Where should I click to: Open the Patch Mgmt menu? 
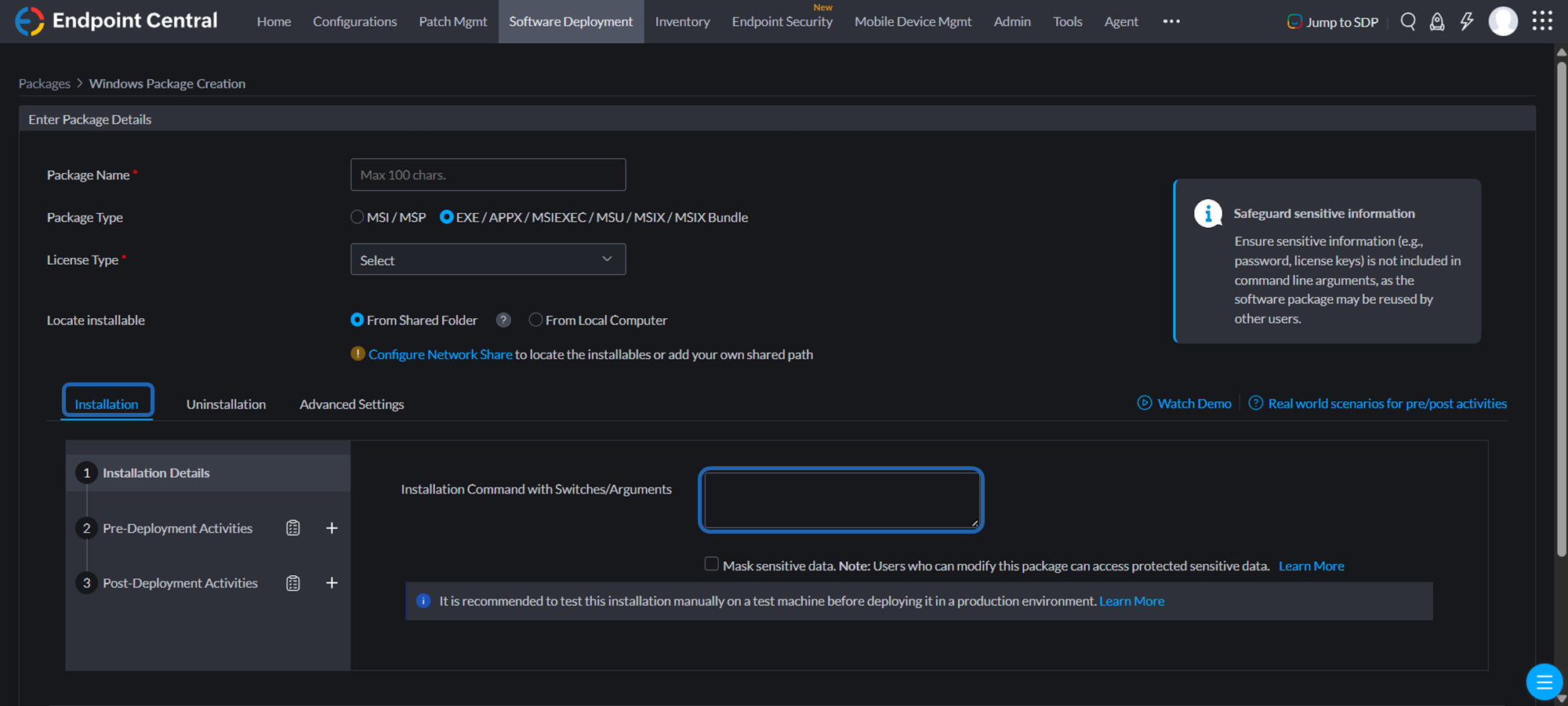pos(453,21)
